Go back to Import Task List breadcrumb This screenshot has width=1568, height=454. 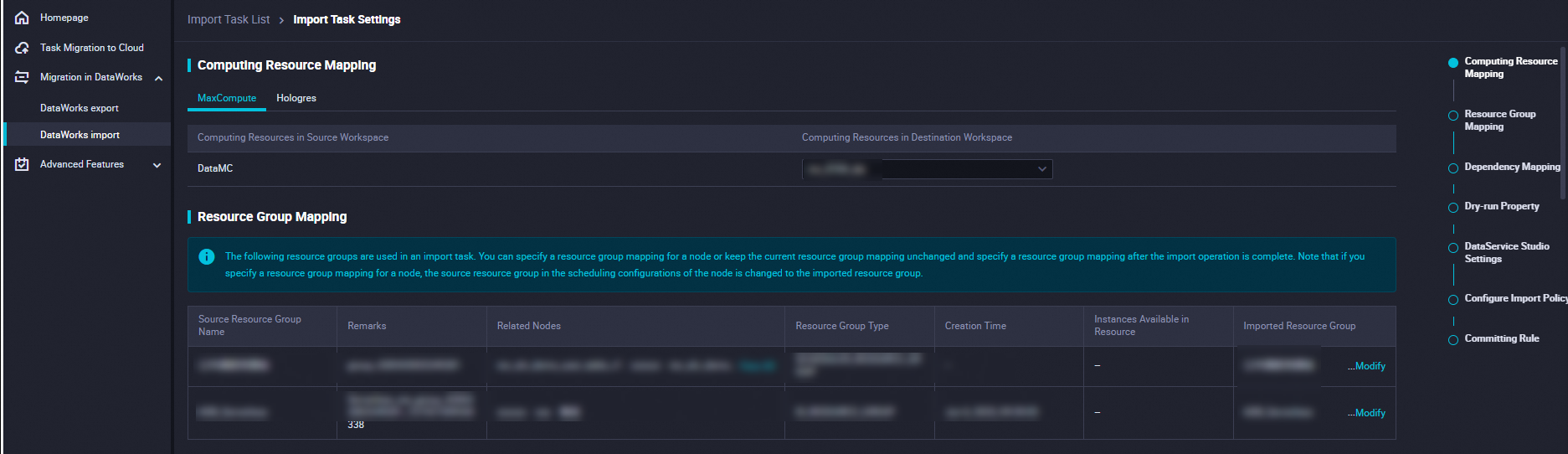pyautogui.click(x=229, y=19)
